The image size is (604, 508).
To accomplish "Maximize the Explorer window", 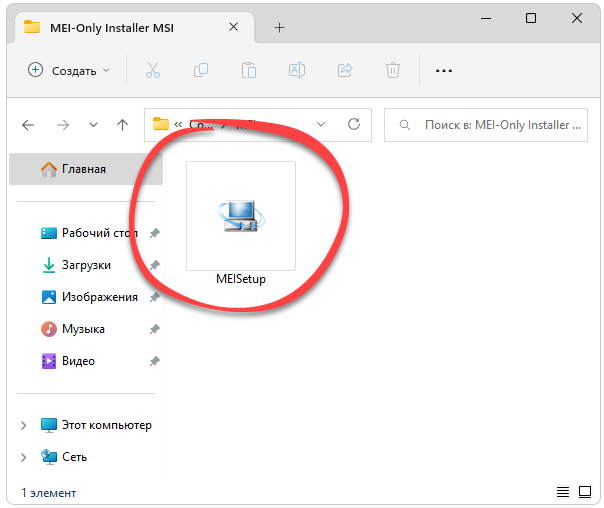I will (531, 18).
